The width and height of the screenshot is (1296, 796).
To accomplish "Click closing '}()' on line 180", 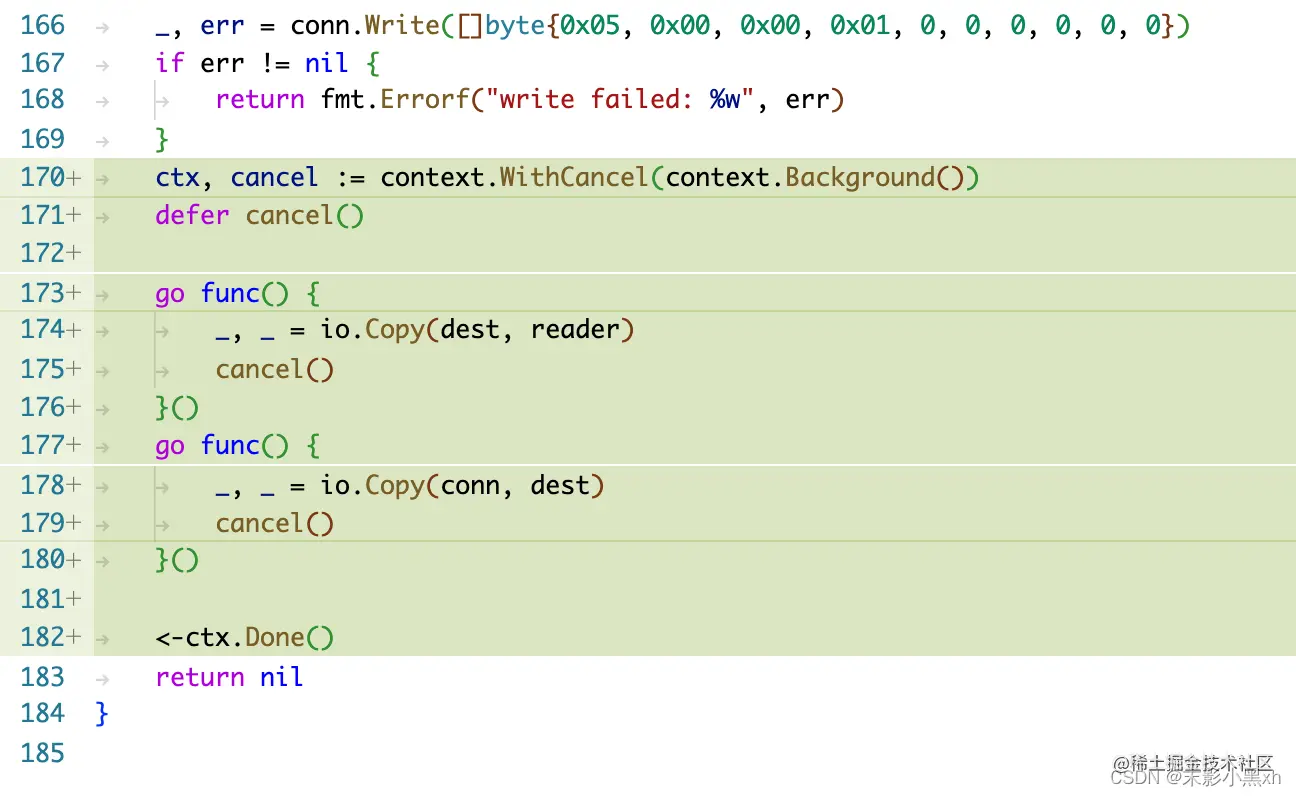I will 177,559.
